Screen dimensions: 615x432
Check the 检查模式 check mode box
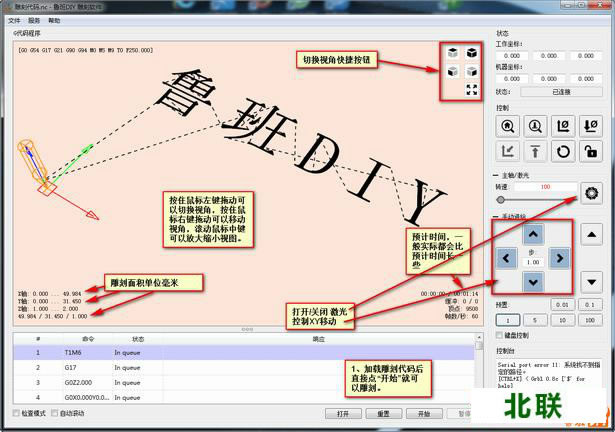pyautogui.click(x=15, y=413)
